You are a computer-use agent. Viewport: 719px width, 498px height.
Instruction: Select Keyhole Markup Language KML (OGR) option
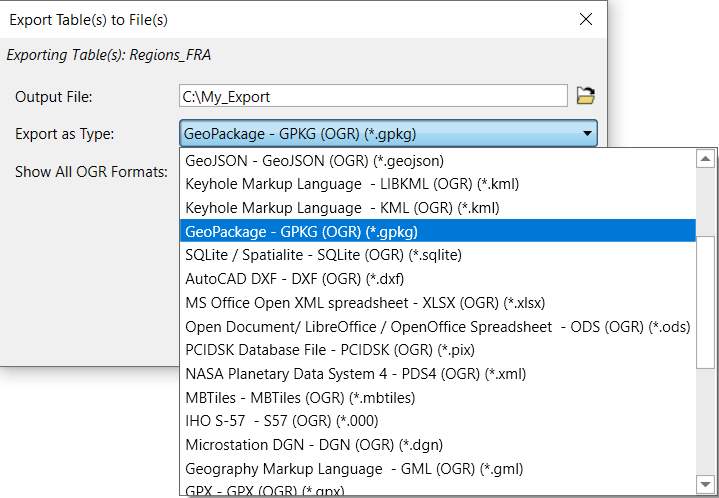tap(438, 208)
